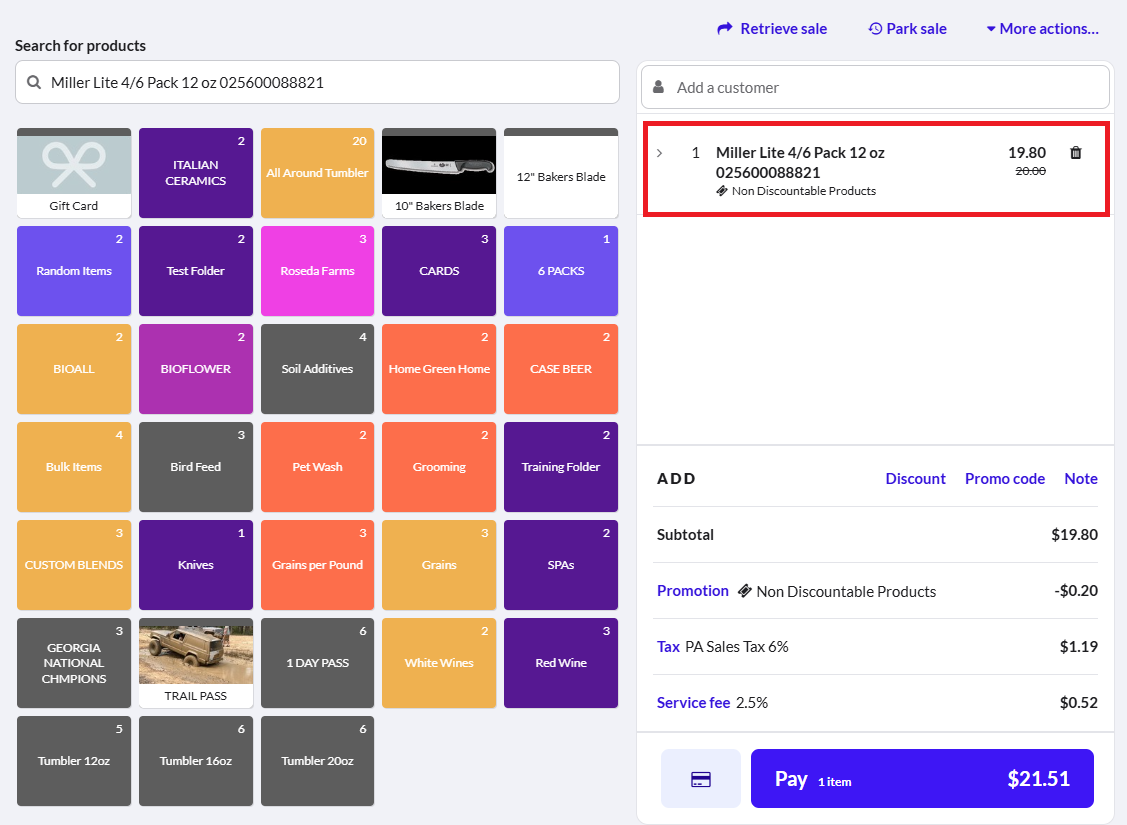Open the Bird Feed folder
The width and height of the screenshot is (1127, 825).
[196, 467]
